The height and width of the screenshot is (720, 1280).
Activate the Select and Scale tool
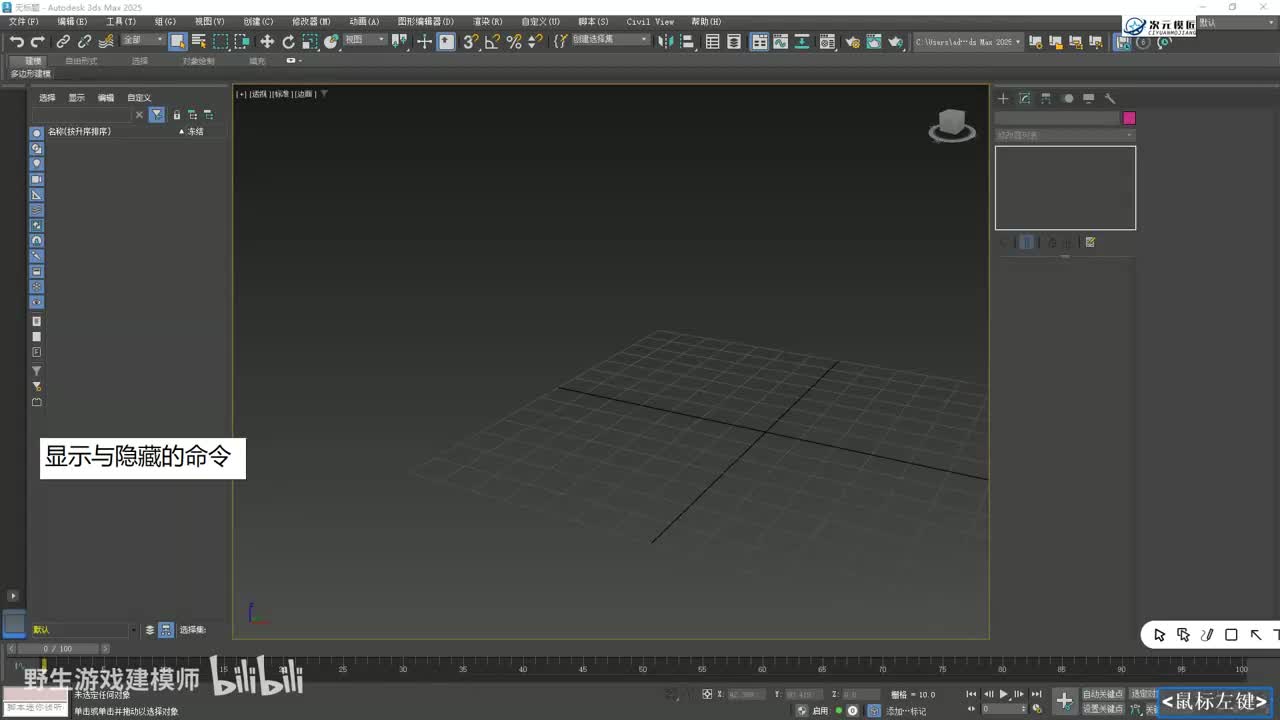[310, 41]
